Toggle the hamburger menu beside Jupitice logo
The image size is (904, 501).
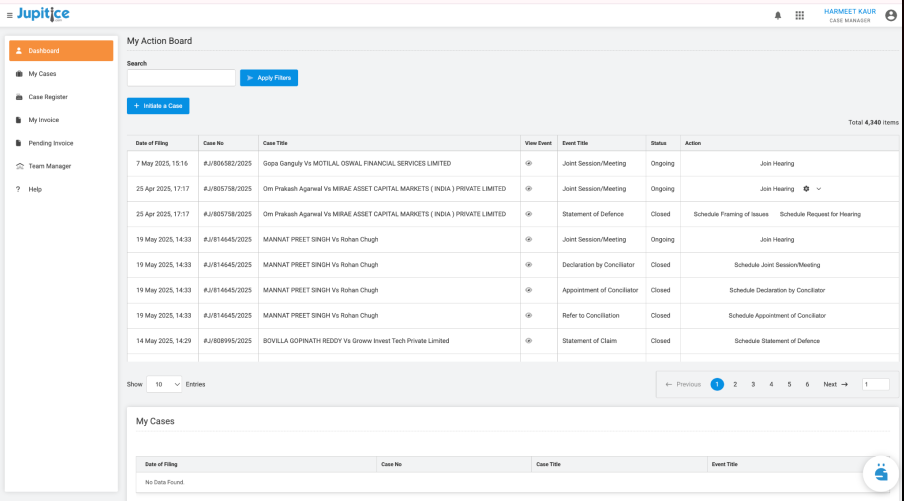point(10,15)
